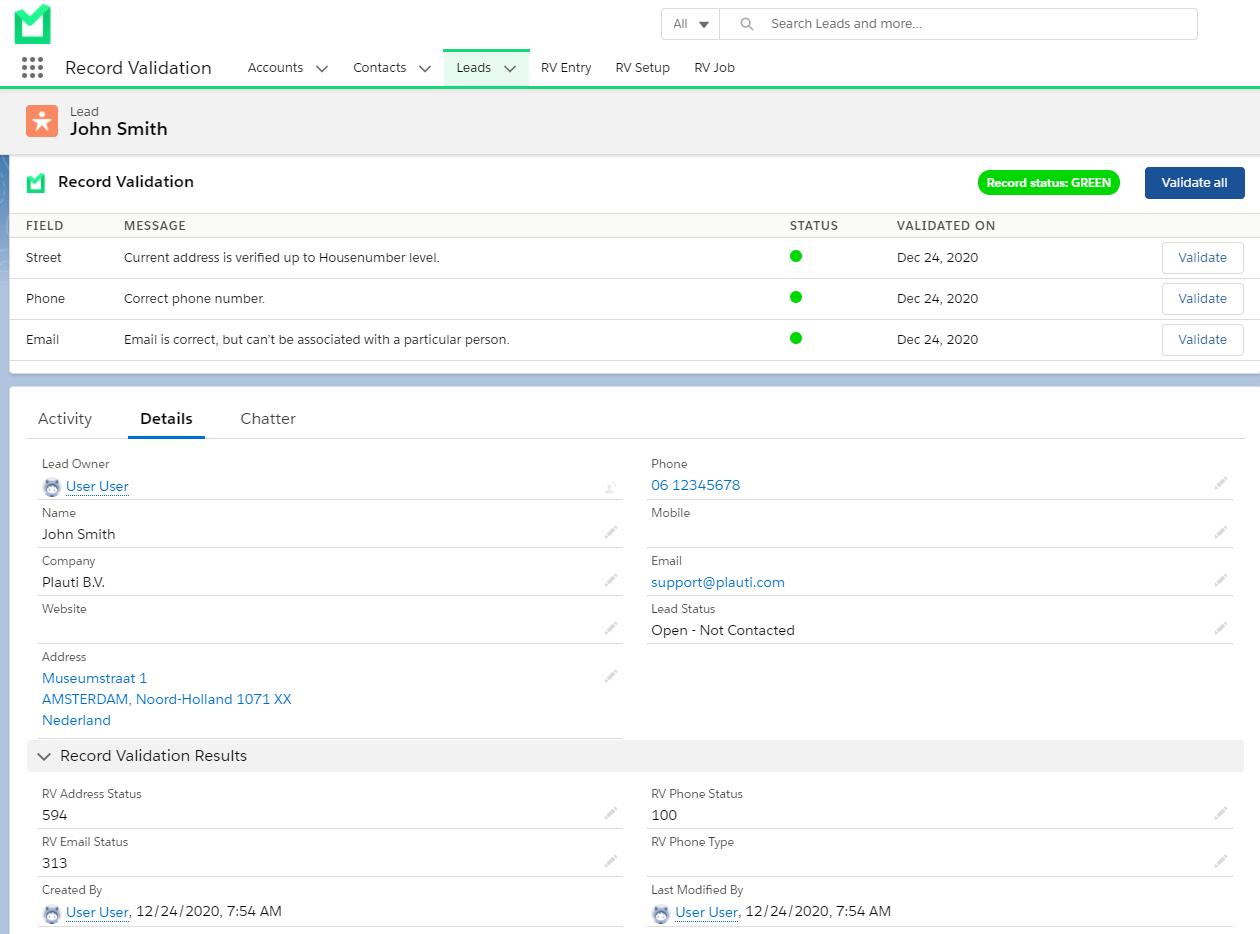1260x934 pixels.
Task: Click the RV Address Status value 594
Action: click(55, 815)
